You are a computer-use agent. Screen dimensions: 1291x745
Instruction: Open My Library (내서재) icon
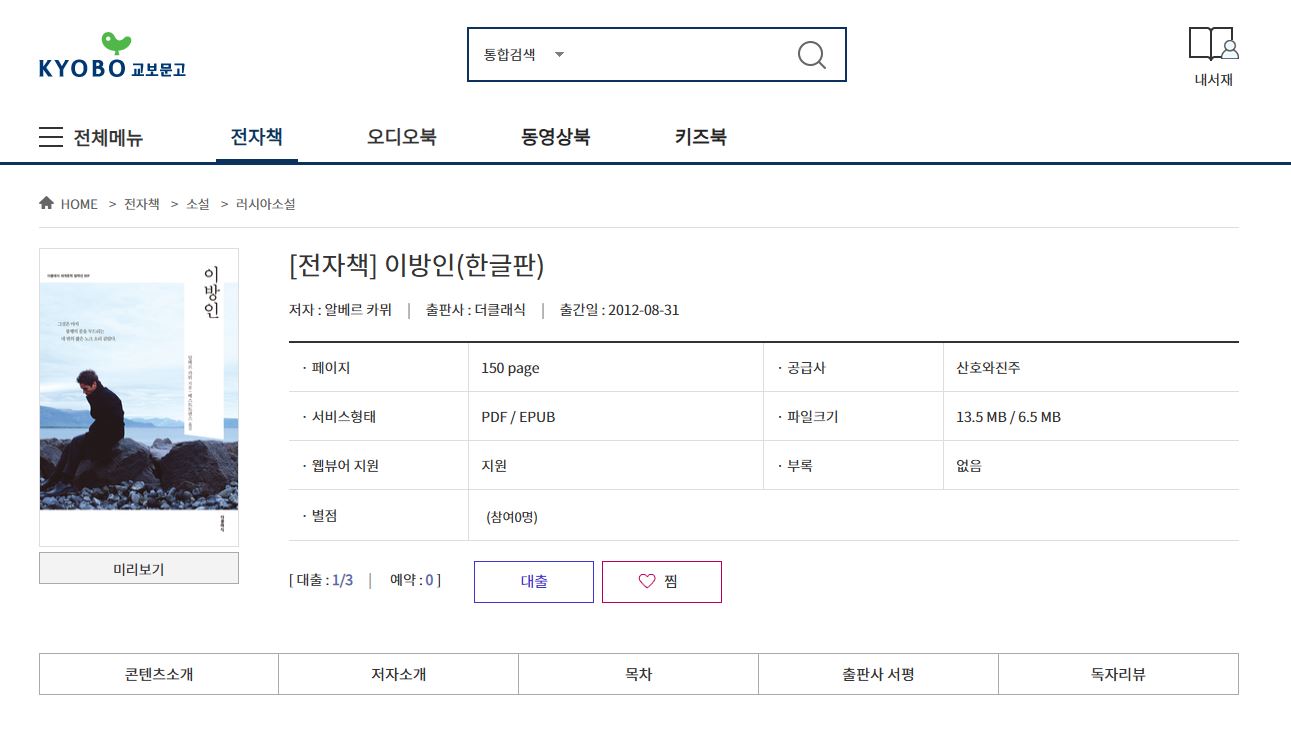[x=1213, y=57]
